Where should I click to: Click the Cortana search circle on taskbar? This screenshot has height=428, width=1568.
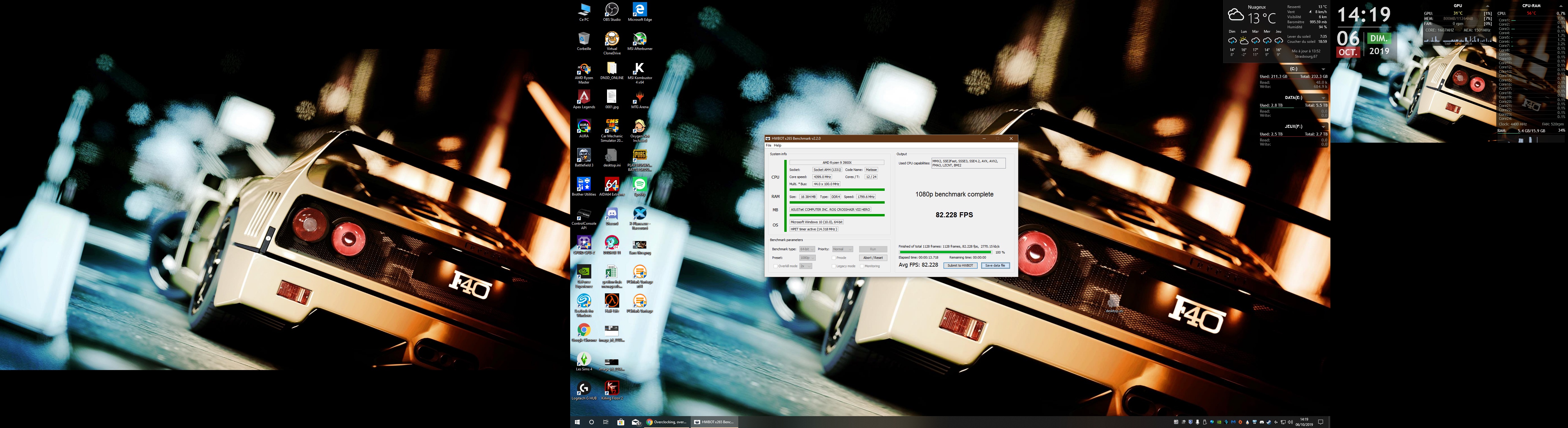point(591,422)
